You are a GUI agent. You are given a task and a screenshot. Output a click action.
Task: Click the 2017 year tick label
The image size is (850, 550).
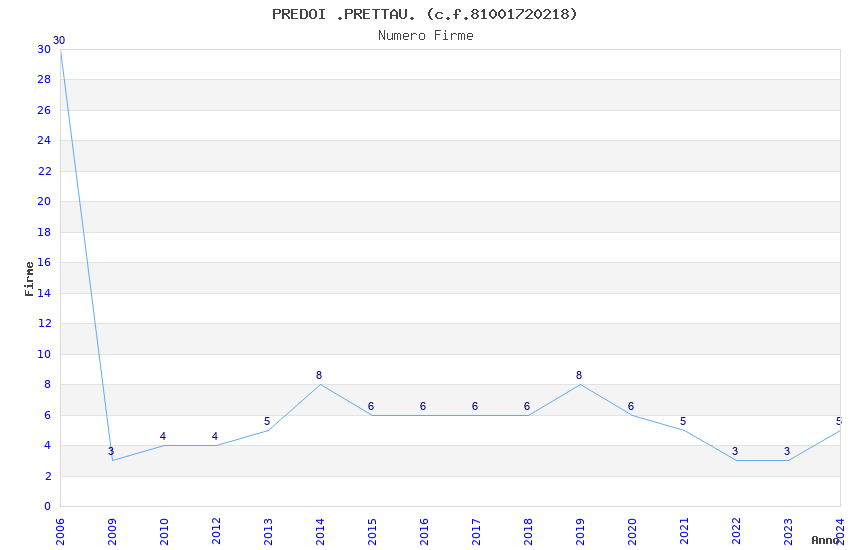(x=476, y=532)
